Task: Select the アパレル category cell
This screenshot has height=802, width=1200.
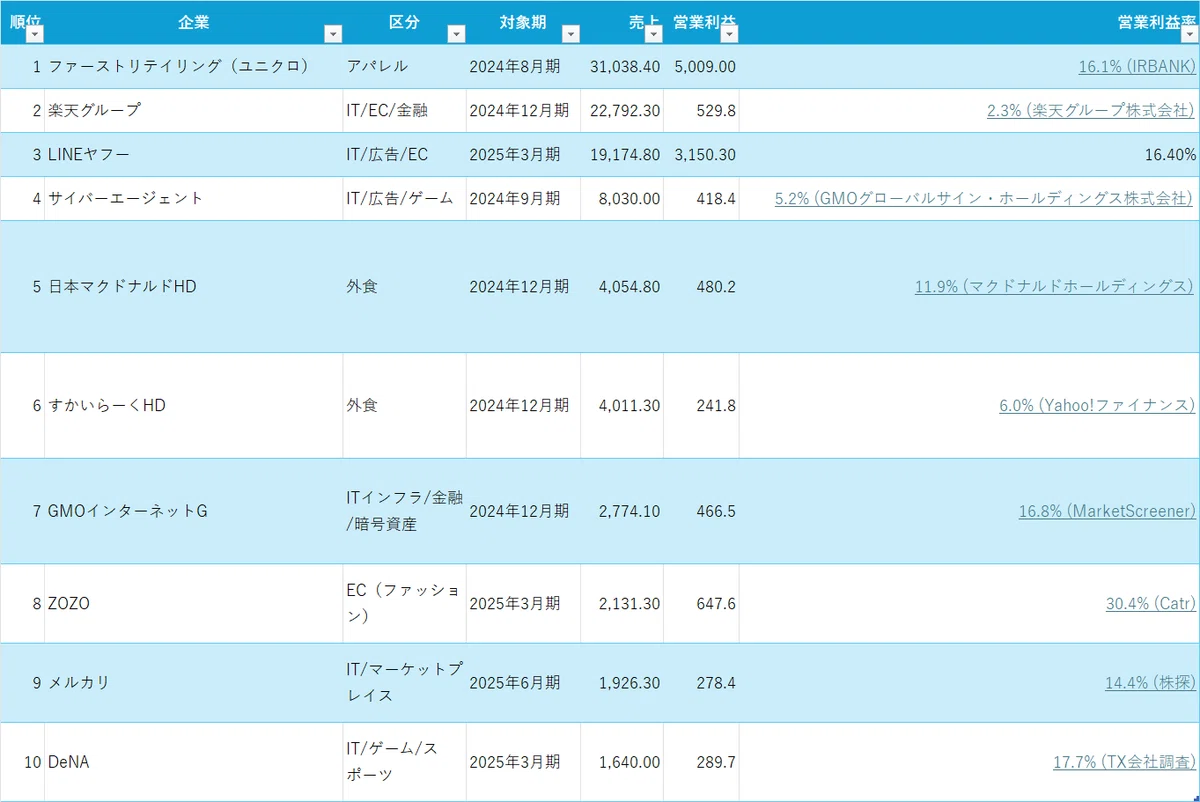Action: point(405,67)
